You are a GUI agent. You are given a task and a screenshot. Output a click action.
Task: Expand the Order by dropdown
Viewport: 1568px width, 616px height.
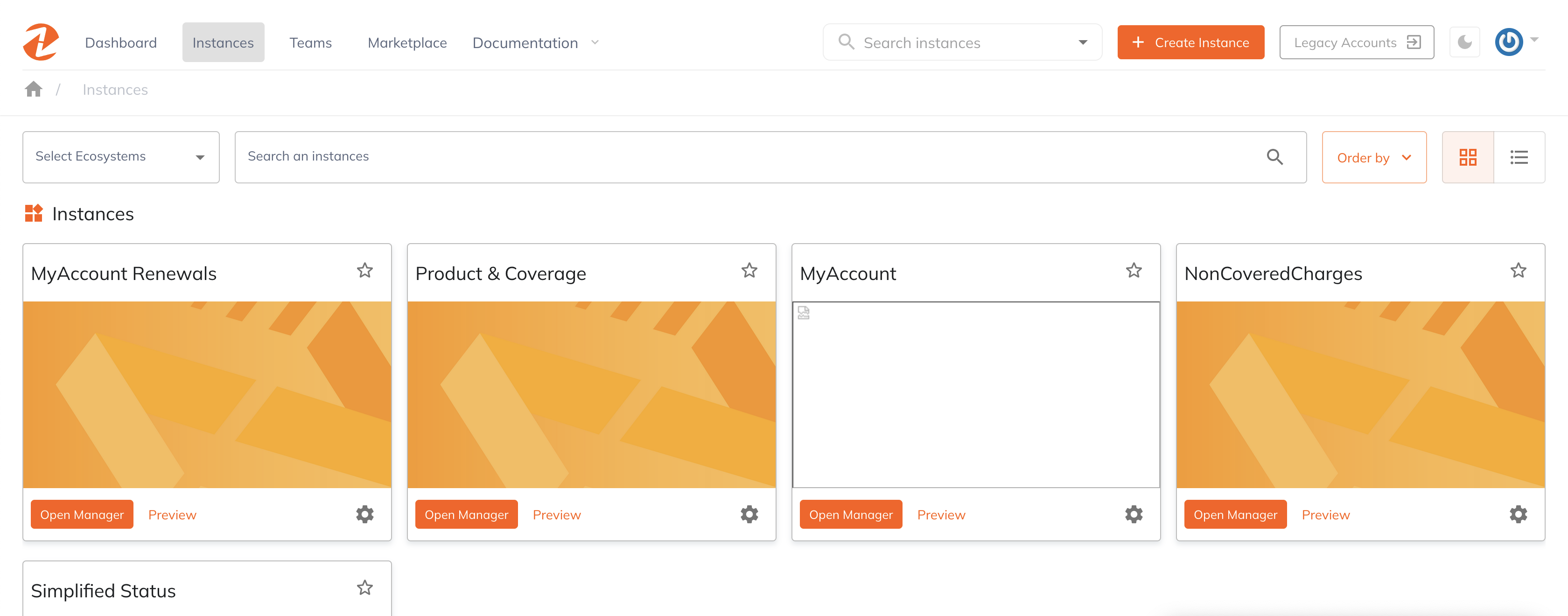coord(1374,157)
